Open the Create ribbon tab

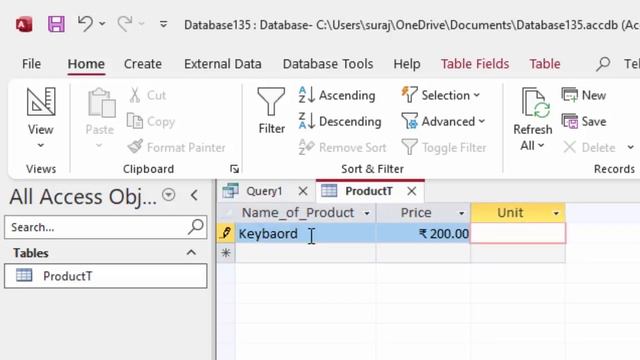tap(143, 64)
